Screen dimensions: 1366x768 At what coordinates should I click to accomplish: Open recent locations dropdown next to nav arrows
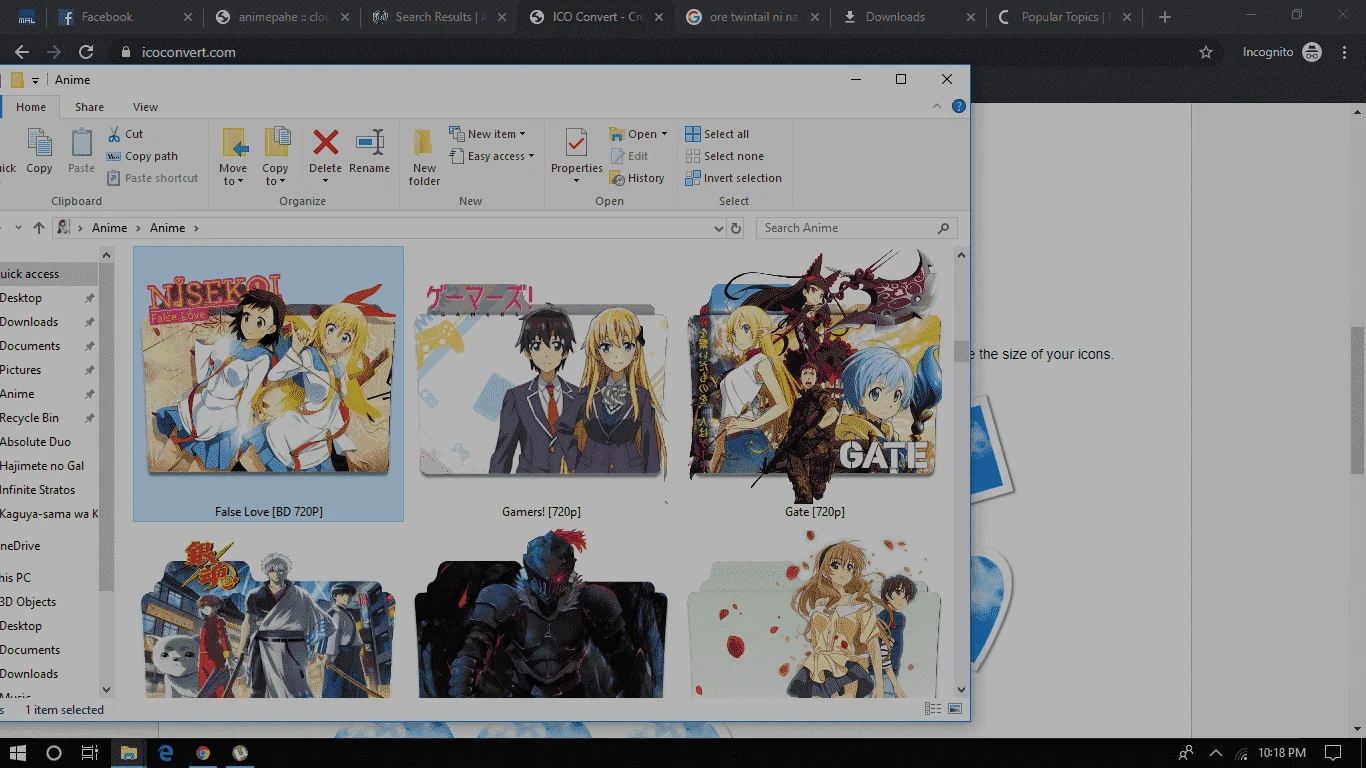coord(18,228)
